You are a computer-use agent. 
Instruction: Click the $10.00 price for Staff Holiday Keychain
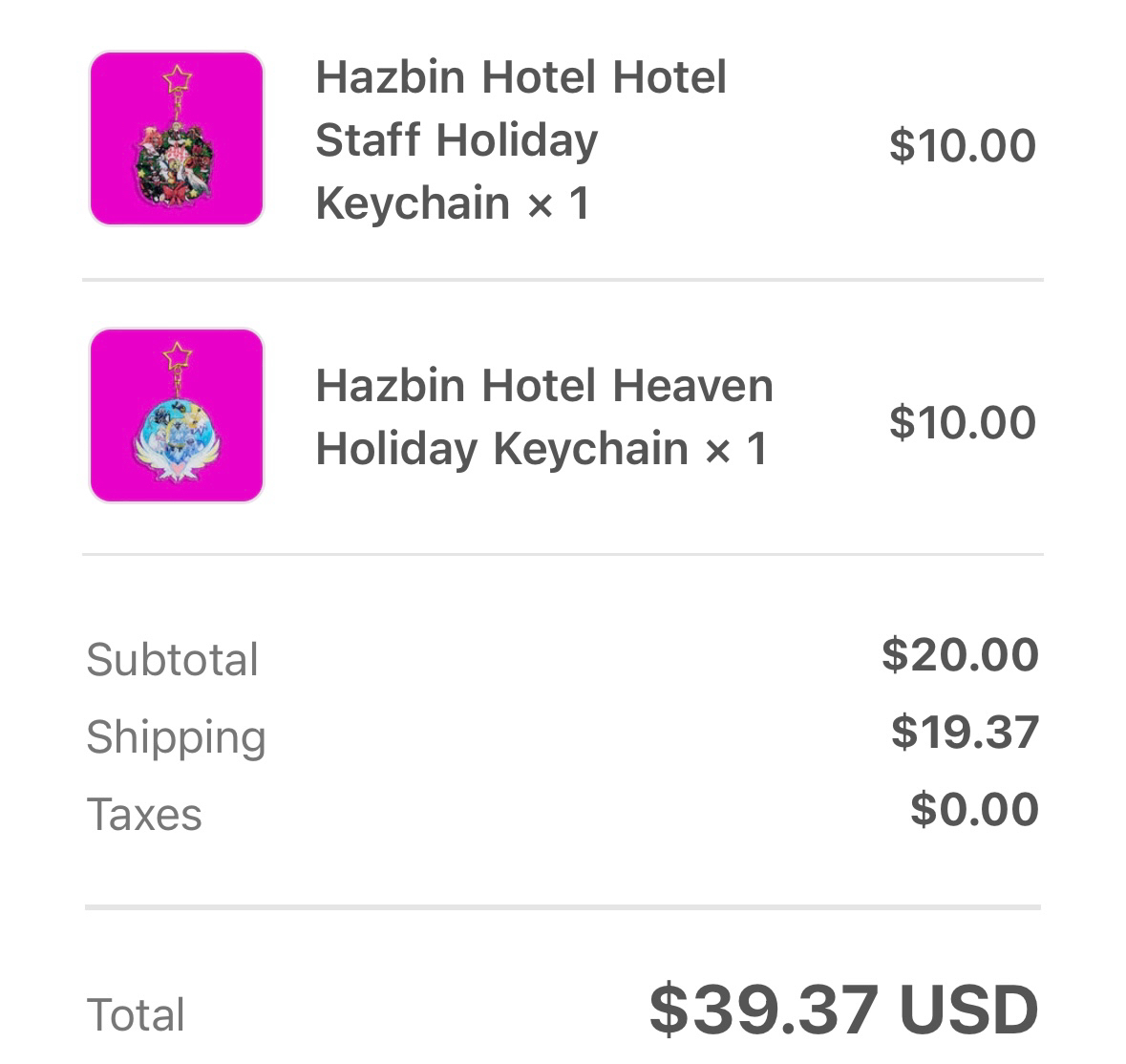[x=962, y=145]
